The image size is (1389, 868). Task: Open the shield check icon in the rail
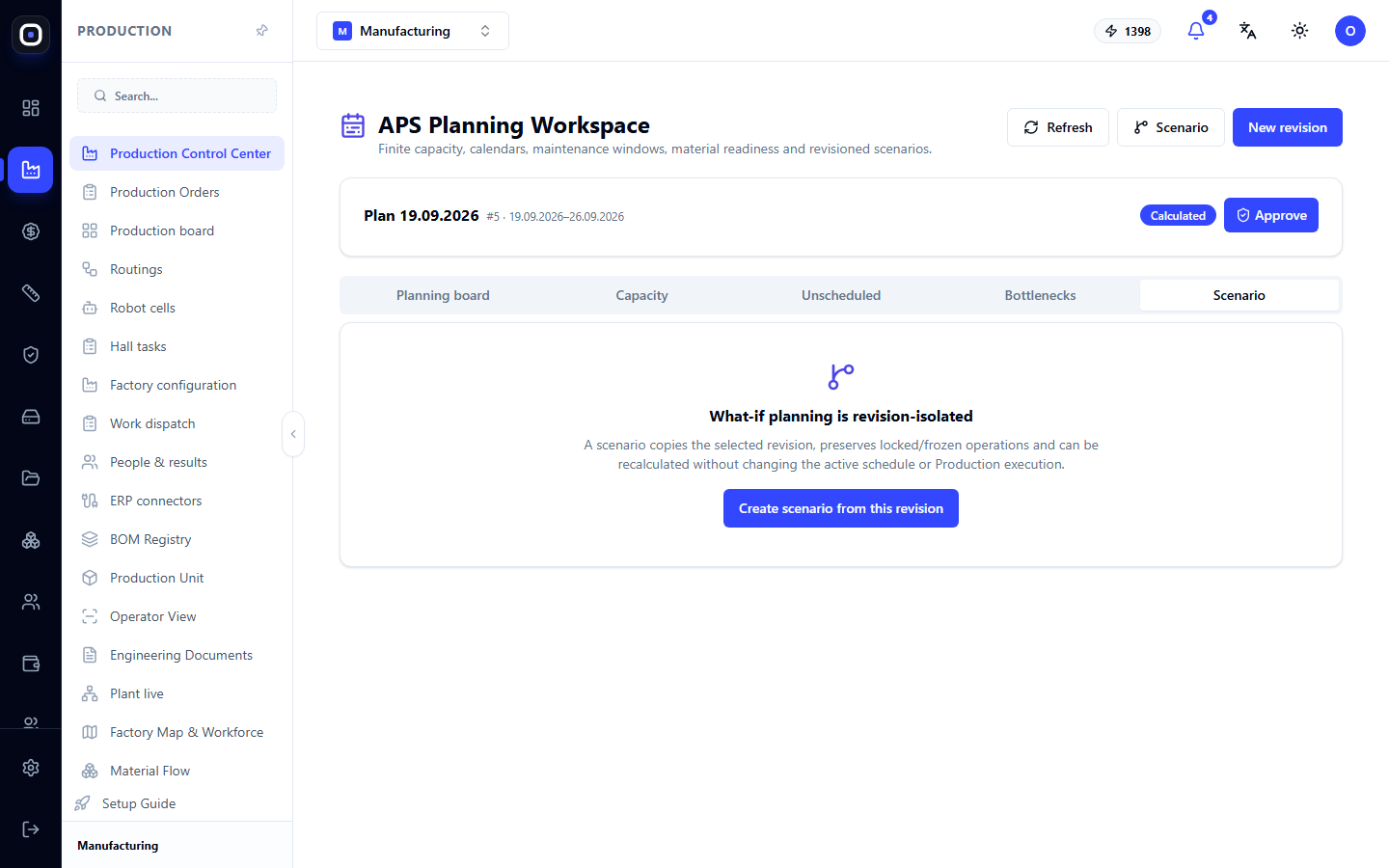pyautogui.click(x=31, y=355)
